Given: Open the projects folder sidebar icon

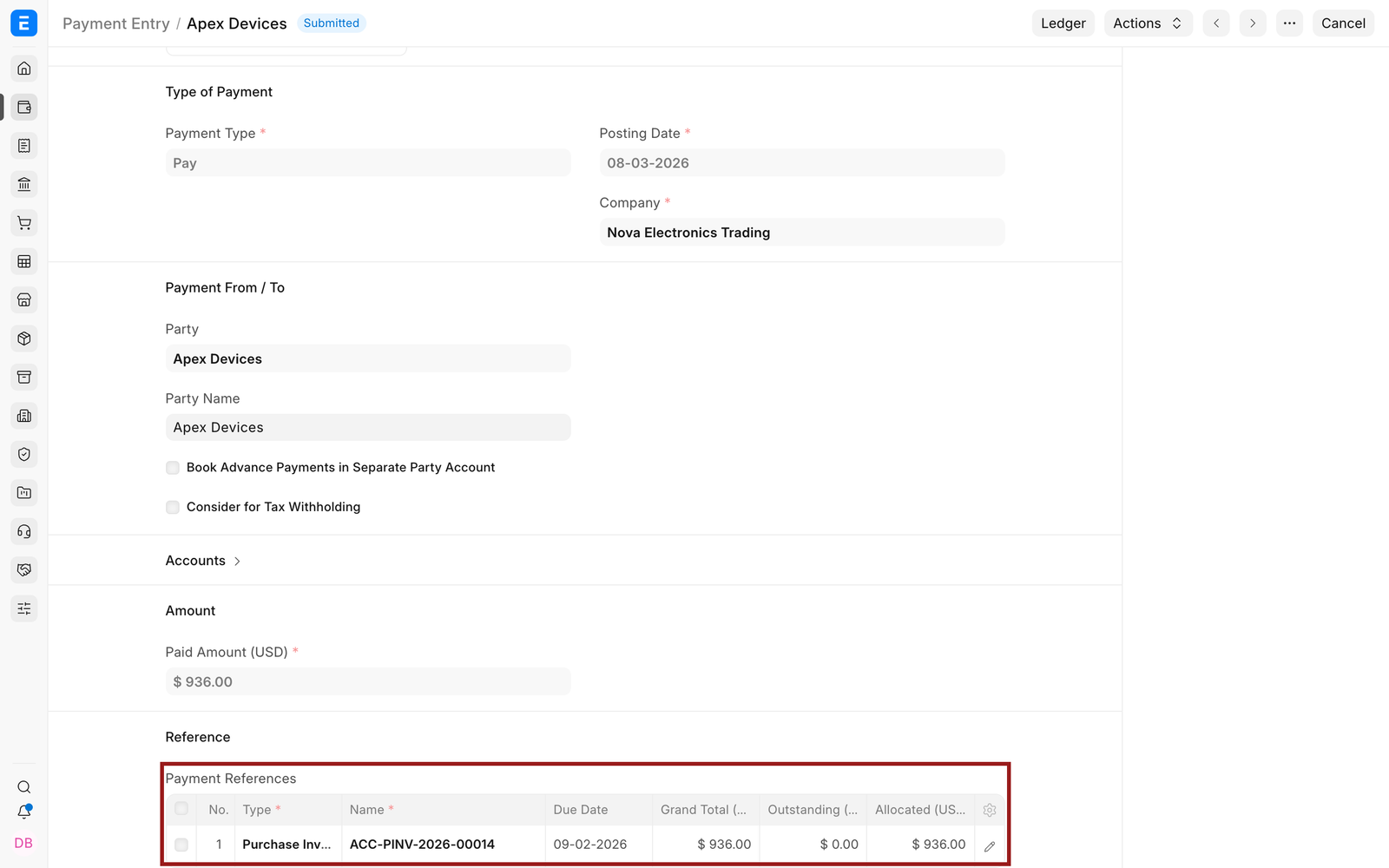Looking at the screenshot, I should (x=24, y=493).
